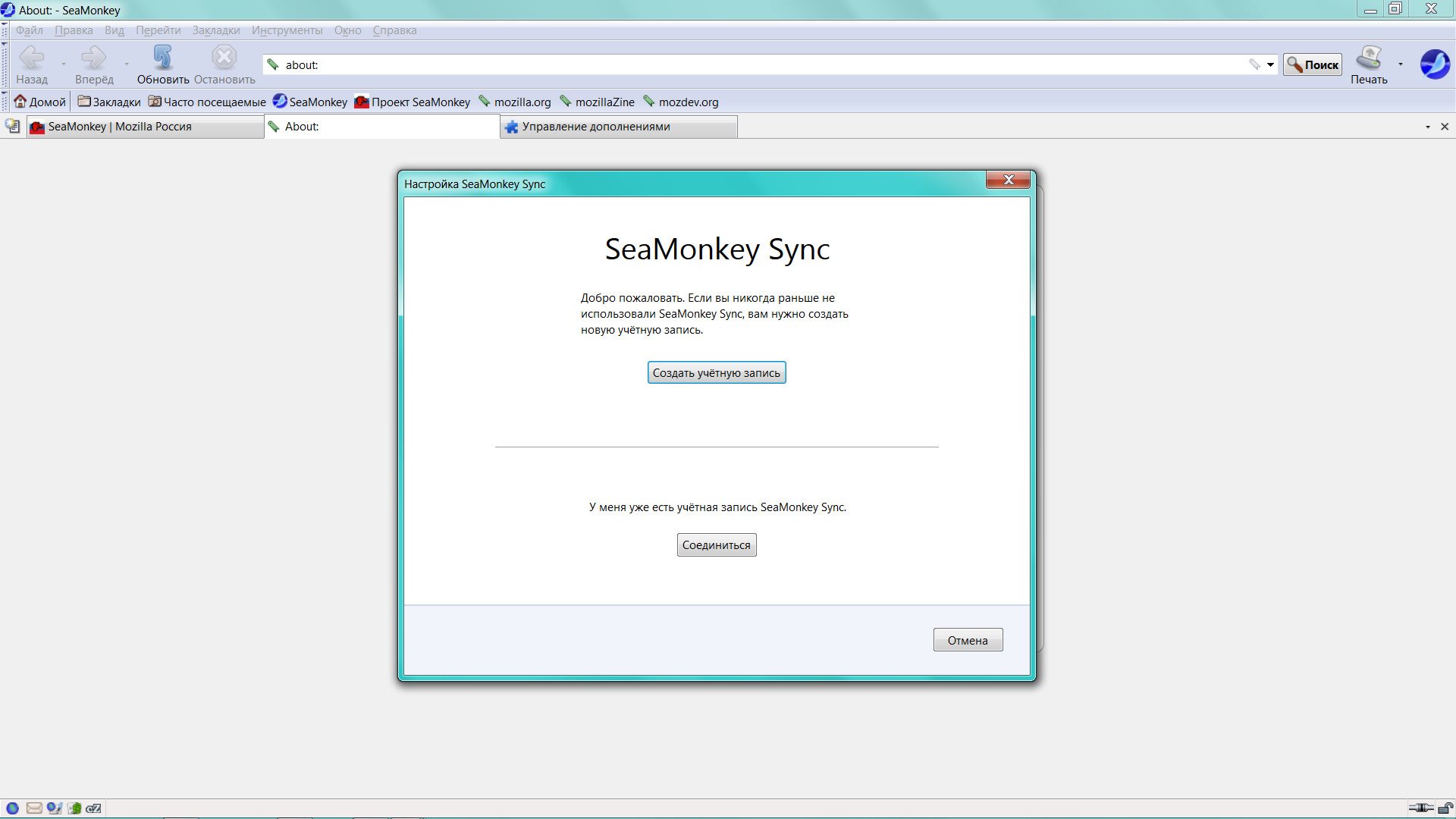
Task: Click Отмена in the Sync dialog
Action: (968, 640)
